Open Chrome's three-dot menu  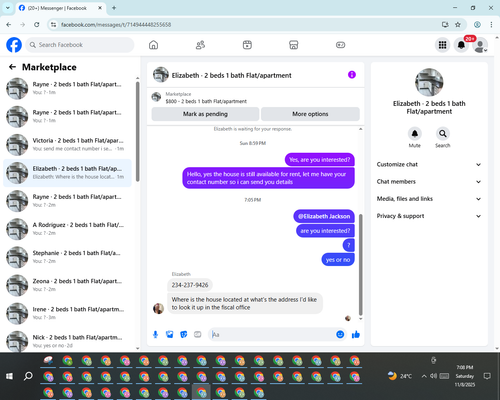click(x=491, y=24)
